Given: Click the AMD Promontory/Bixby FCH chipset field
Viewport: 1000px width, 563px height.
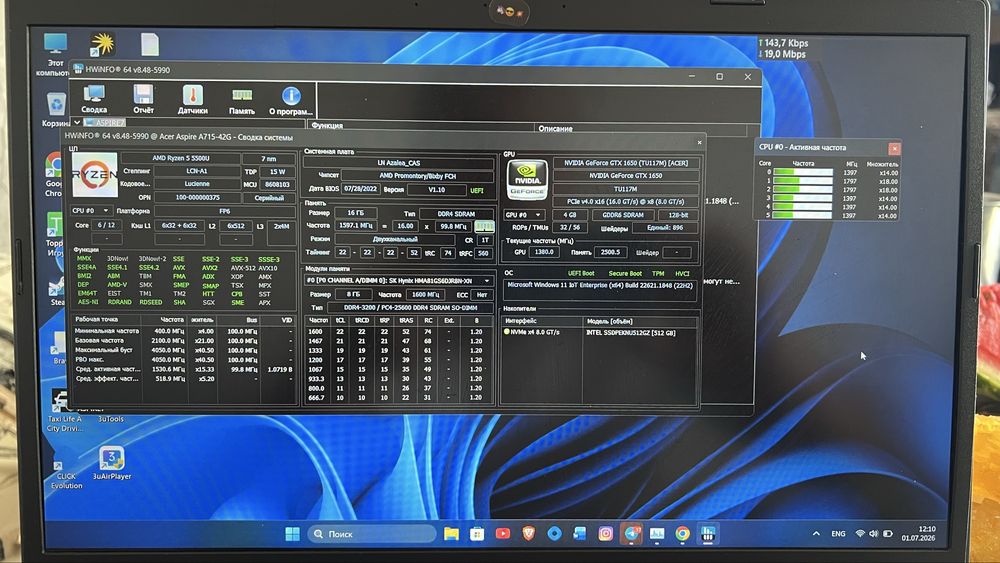Looking at the screenshot, I should 418,175.
